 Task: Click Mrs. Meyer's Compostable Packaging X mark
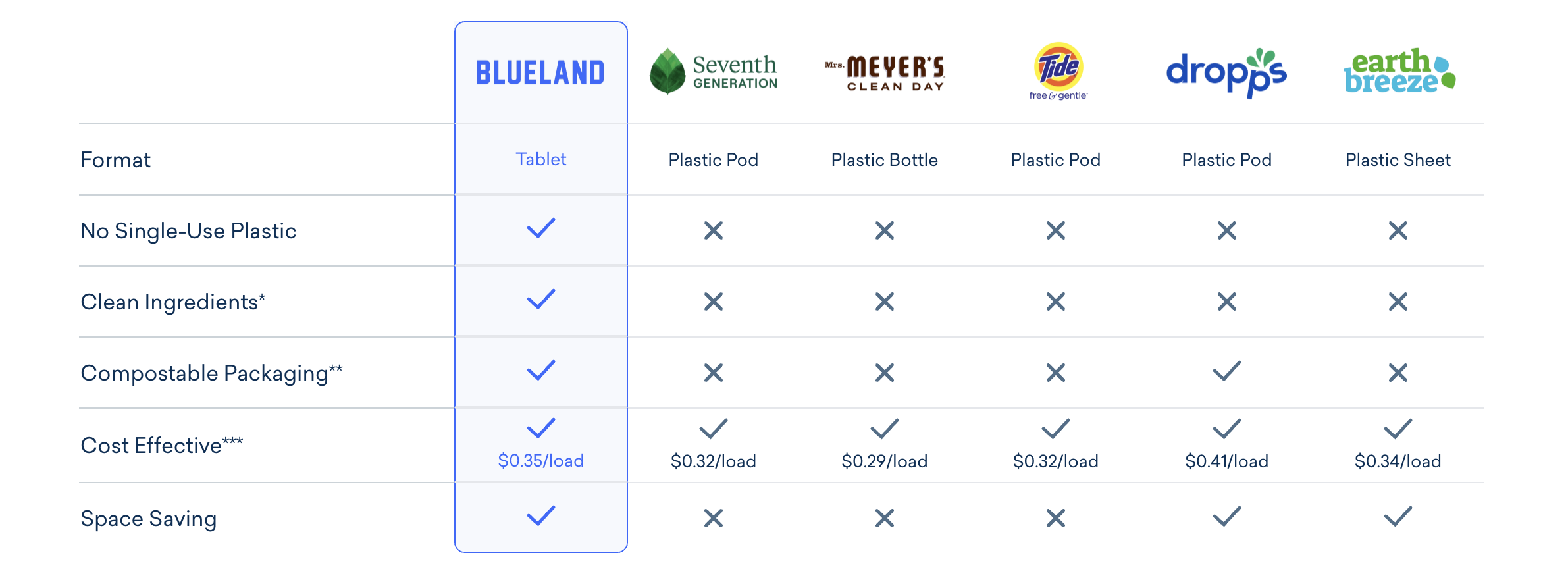[884, 373]
